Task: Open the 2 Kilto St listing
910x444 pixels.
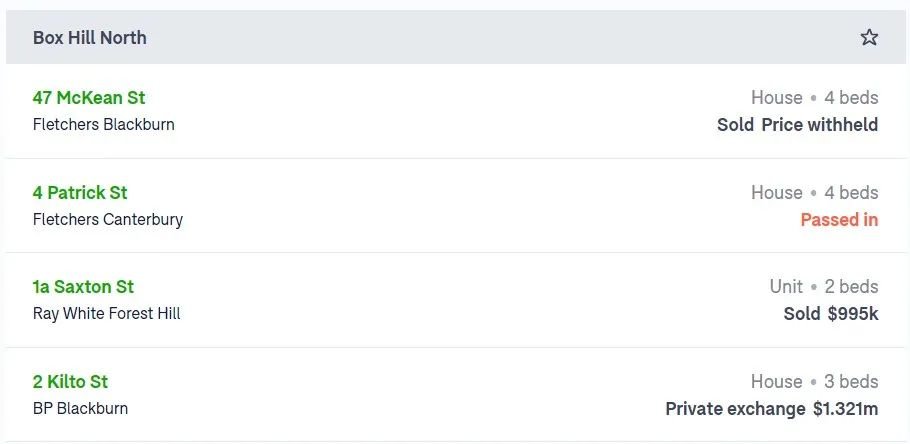Action: [x=70, y=381]
